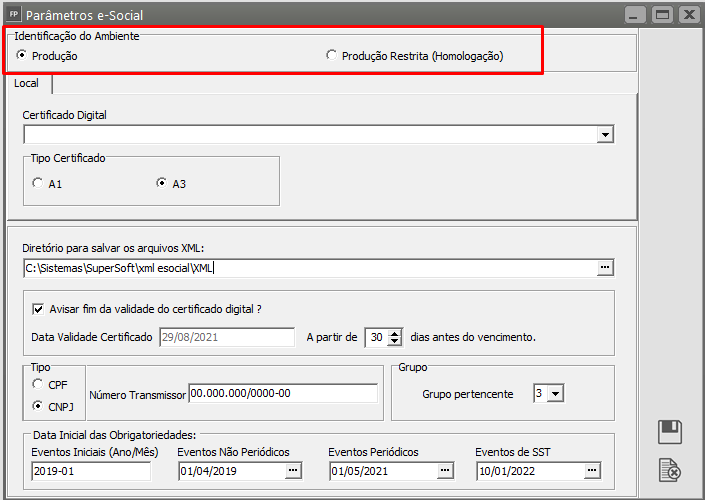Select the Produção environment radio button
This screenshot has height=500, width=705.
(x=21, y=55)
